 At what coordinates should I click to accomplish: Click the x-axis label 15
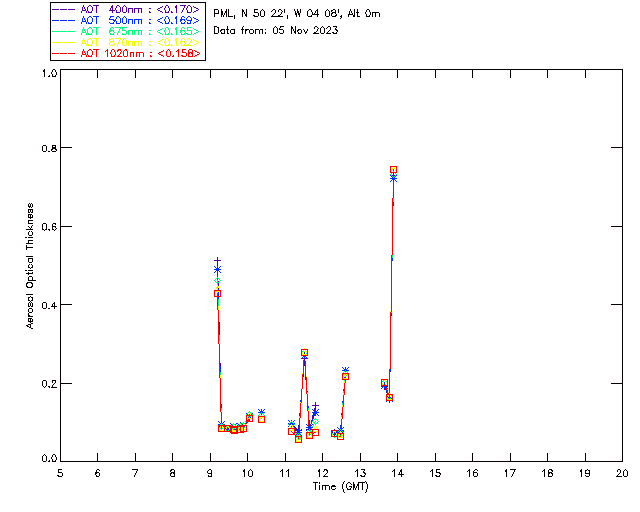(x=435, y=473)
